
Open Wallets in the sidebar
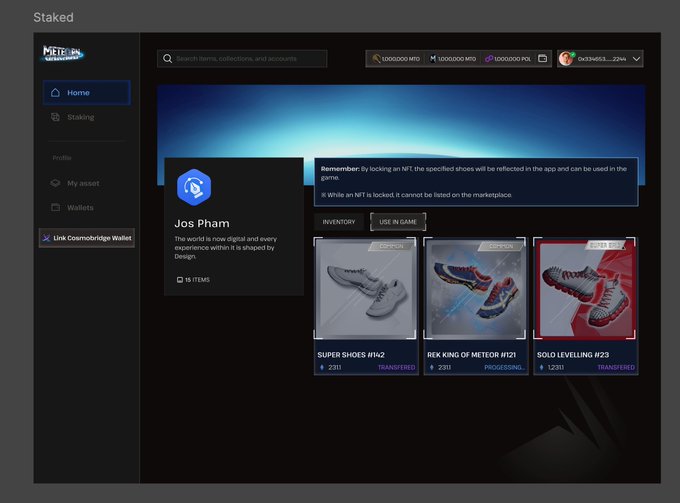(x=79, y=207)
